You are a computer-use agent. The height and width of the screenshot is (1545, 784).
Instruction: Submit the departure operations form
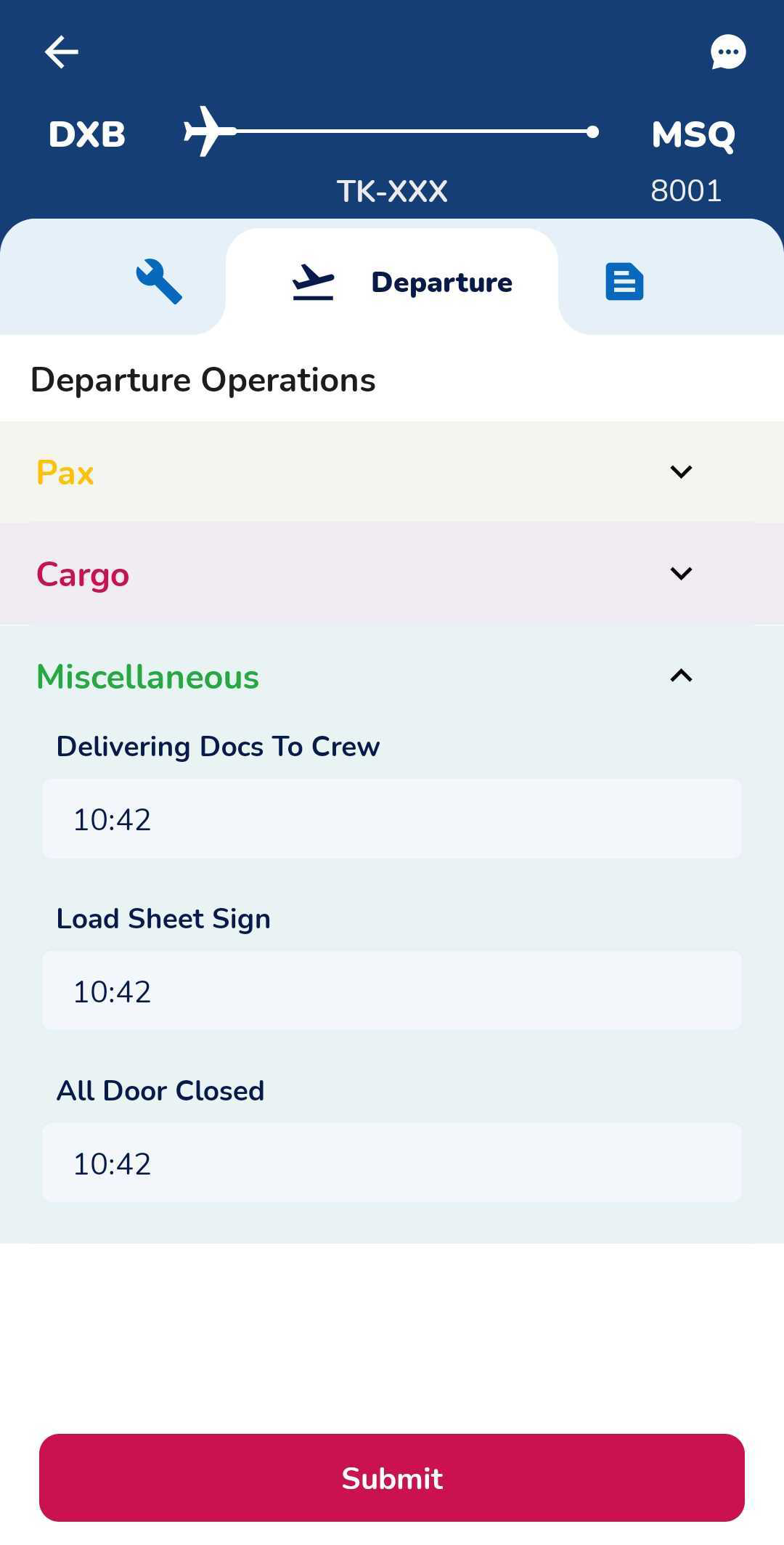392,1477
